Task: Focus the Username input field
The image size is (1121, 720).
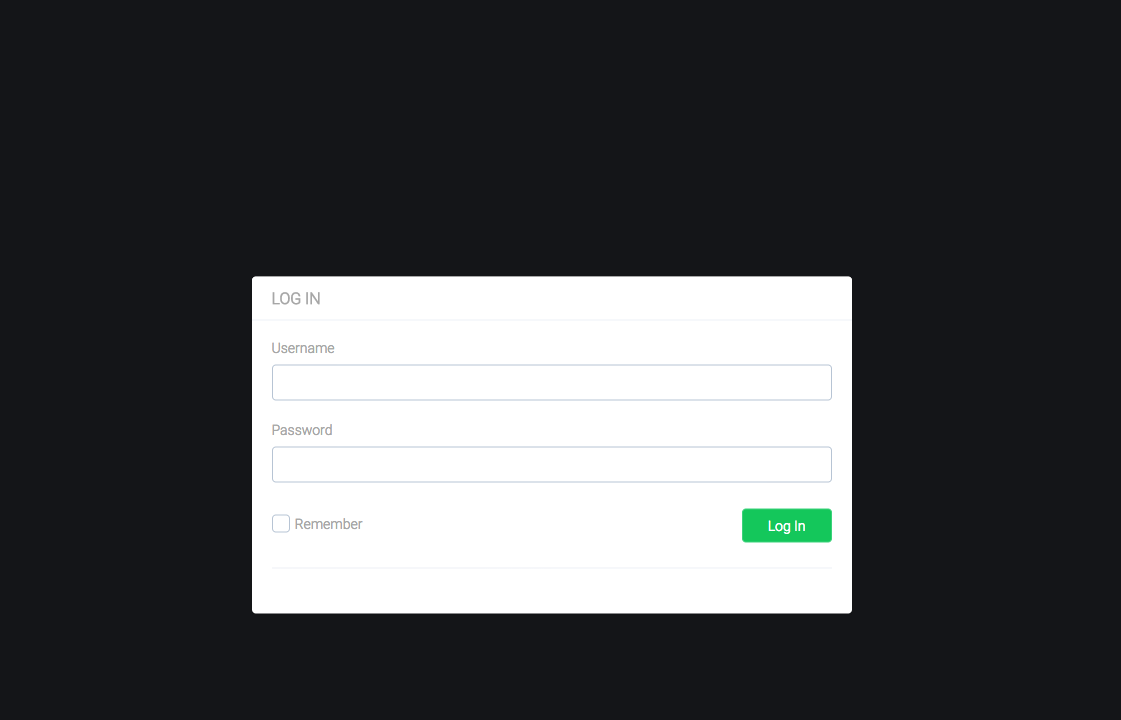Action: point(551,383)
